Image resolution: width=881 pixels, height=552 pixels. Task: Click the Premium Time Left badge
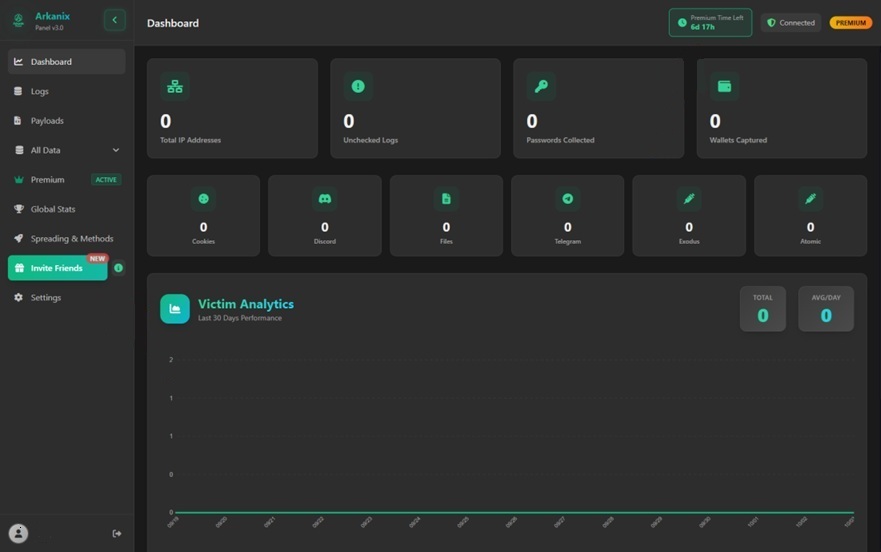coord(710,22)
